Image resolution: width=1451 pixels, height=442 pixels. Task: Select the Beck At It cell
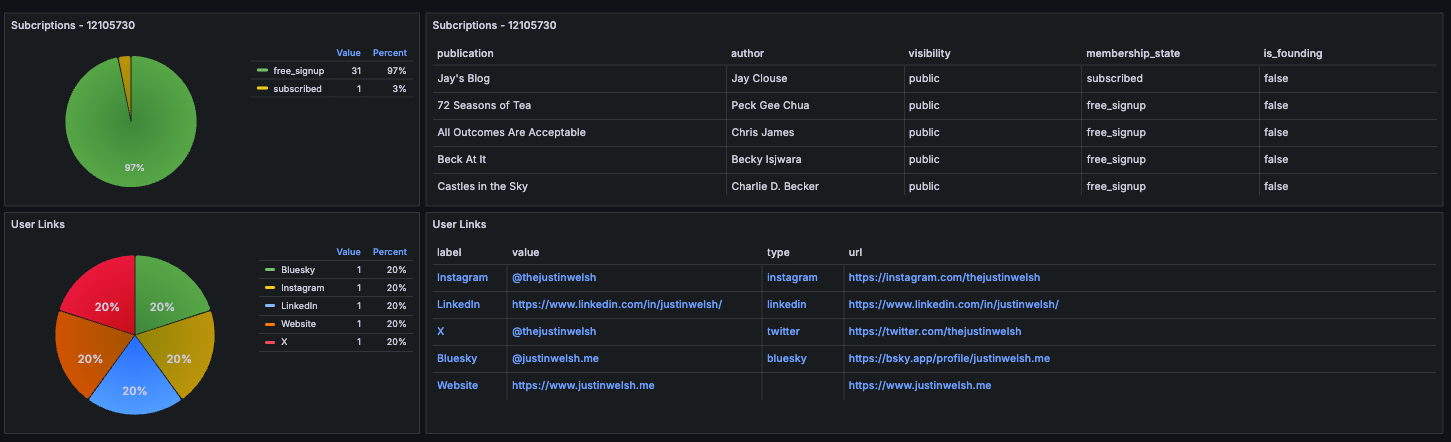pos(462,159)
